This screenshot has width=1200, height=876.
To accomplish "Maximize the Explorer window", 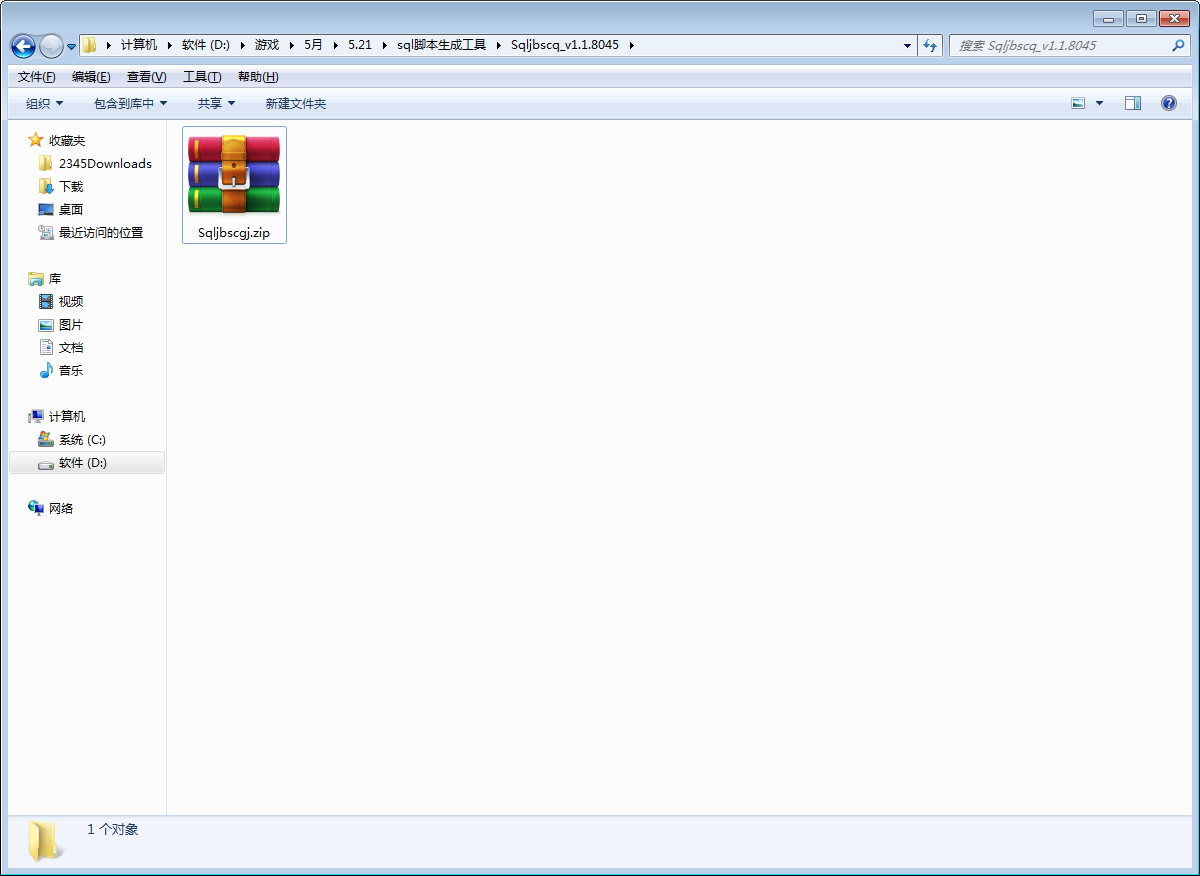I will coord(1140,18).
